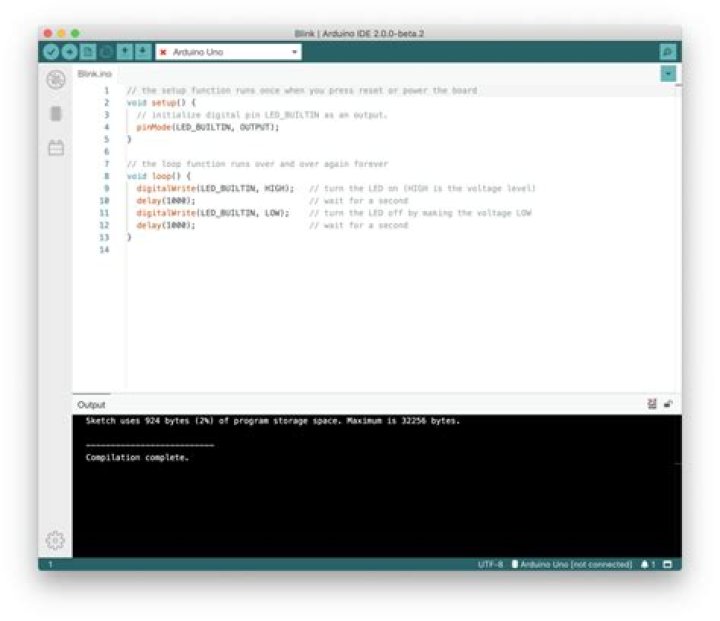This screenshot has height=621, width=720.
Task: Click the 'void loop() {' code line
Action: coord(159,176)
